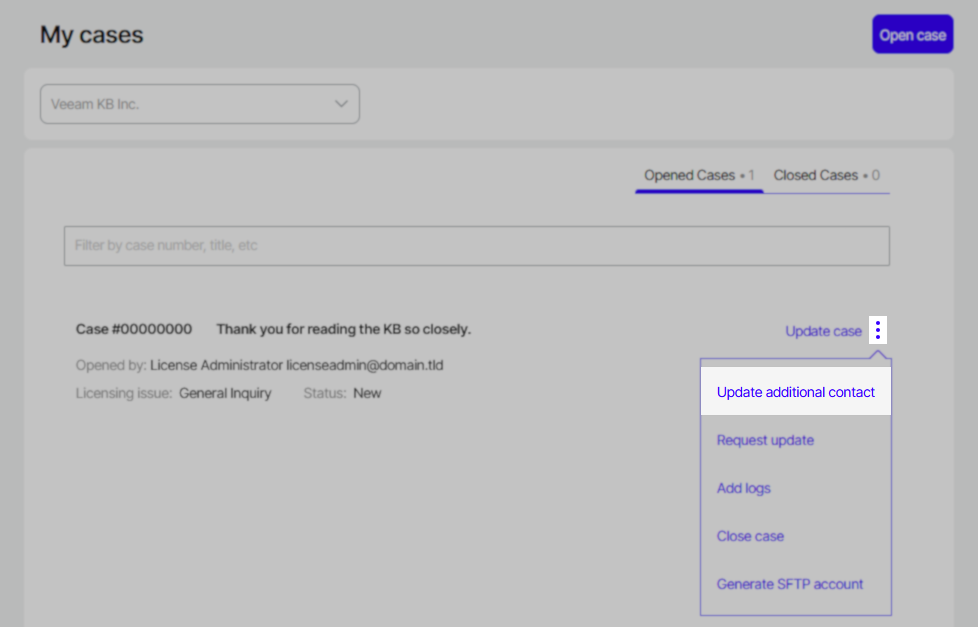Select Request update in the case menu
Screen dimensions: 978x627
(765, 440)
